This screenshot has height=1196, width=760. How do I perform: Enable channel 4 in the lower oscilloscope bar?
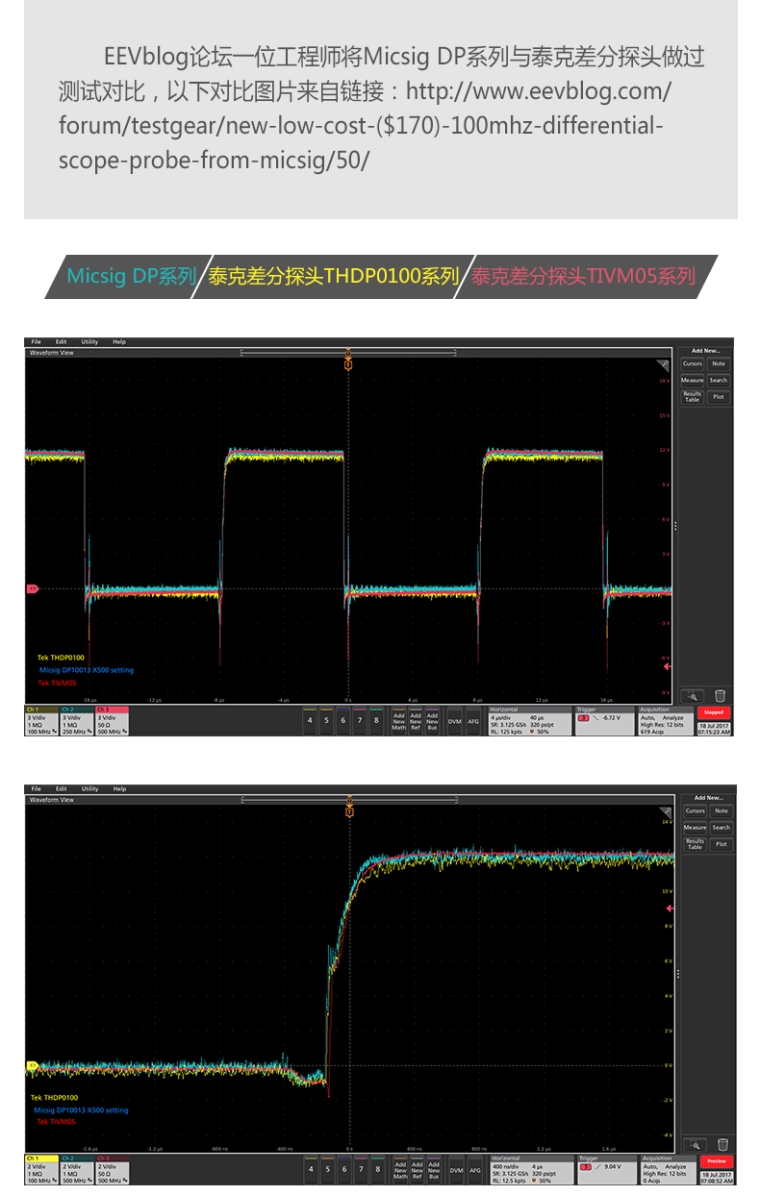[x=310, y=1167]
